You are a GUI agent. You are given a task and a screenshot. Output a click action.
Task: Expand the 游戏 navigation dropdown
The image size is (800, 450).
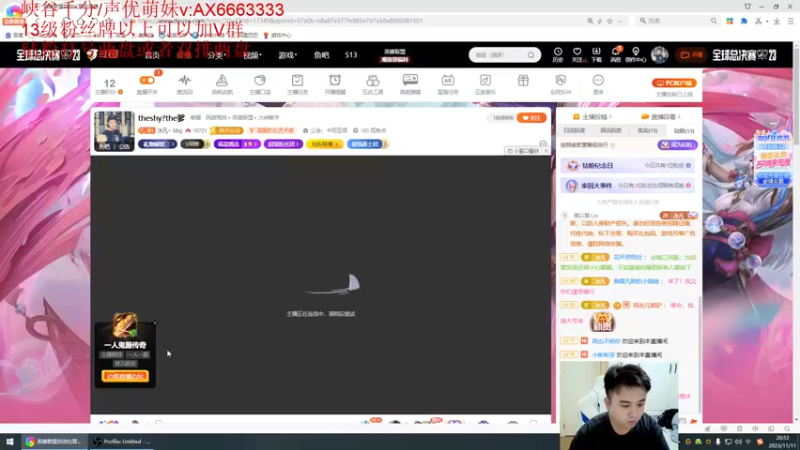coord(287,55)
